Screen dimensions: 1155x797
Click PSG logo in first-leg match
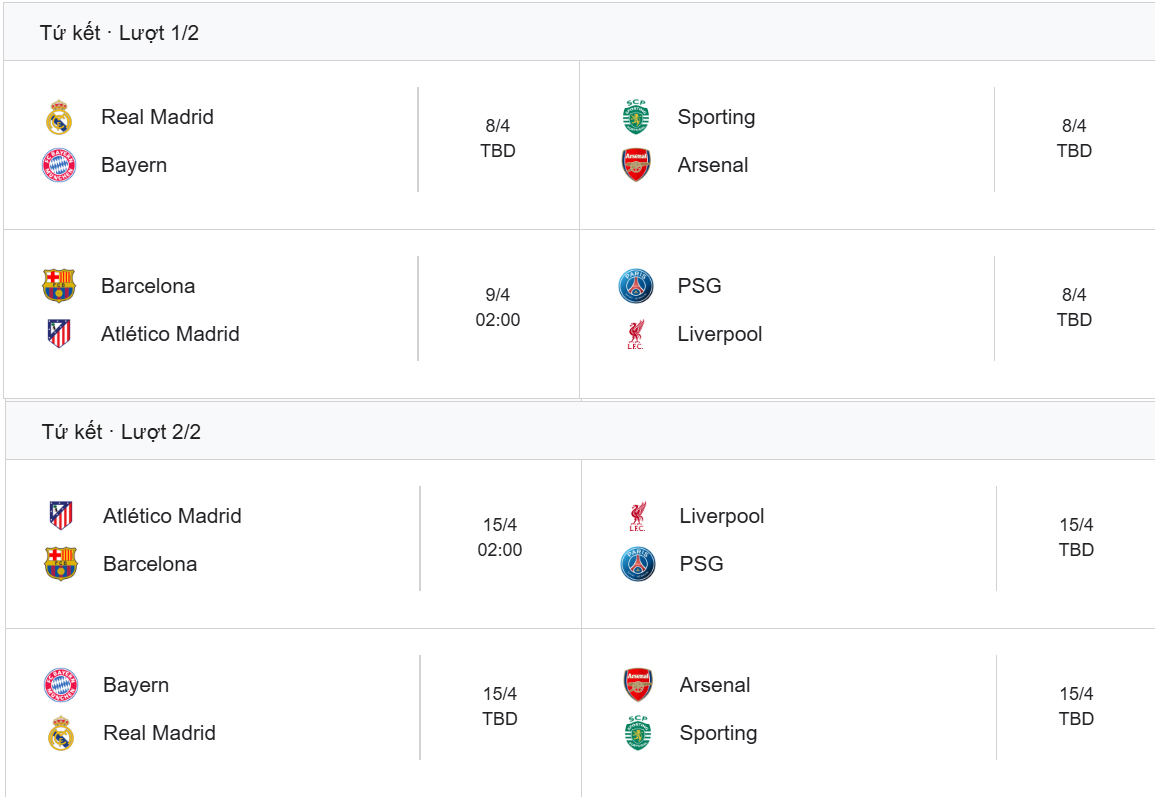pyautogui.click(x=636, y=286)
